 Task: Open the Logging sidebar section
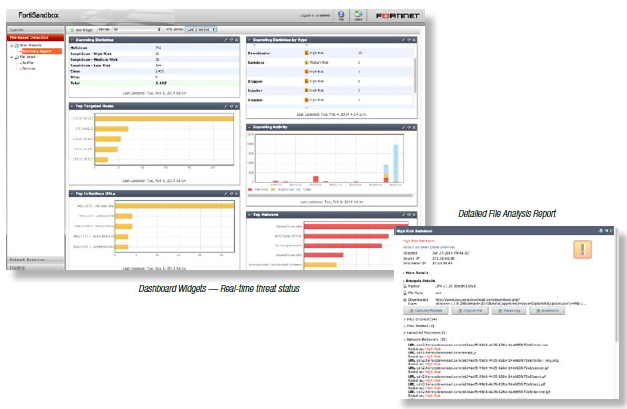click(35, 267)
